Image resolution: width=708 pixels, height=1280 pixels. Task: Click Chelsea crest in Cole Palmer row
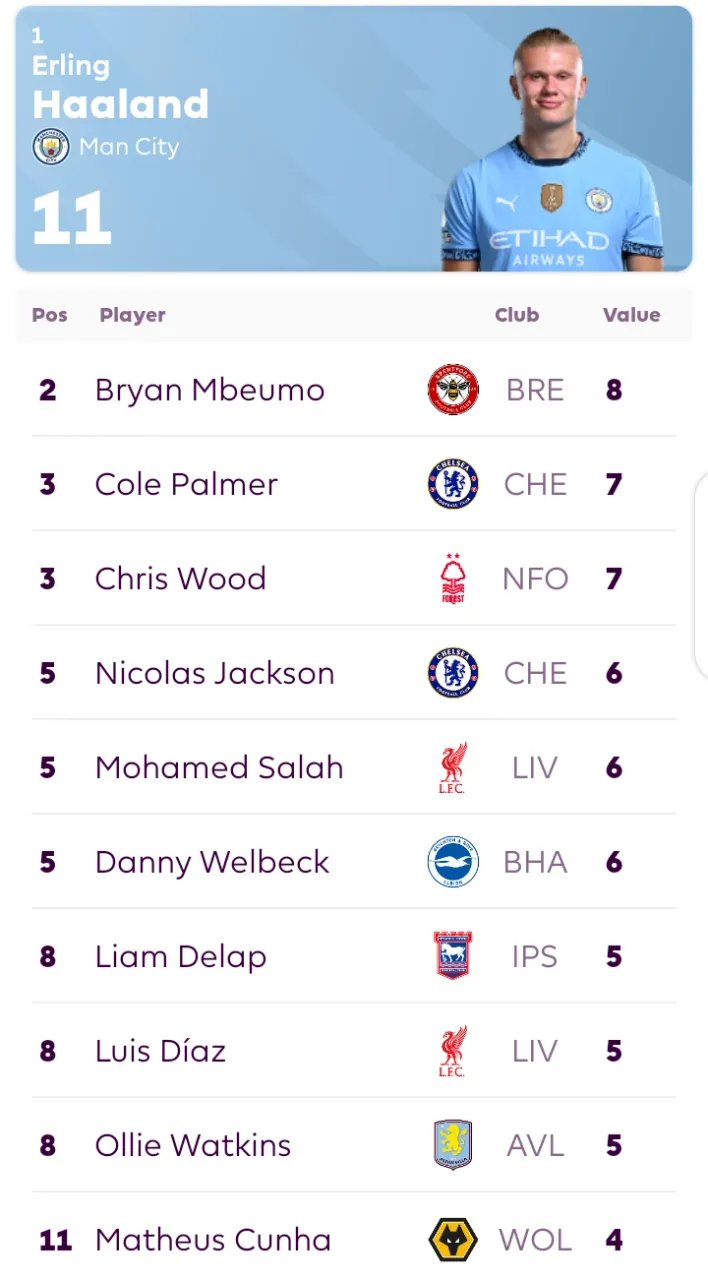click(453, 484)
